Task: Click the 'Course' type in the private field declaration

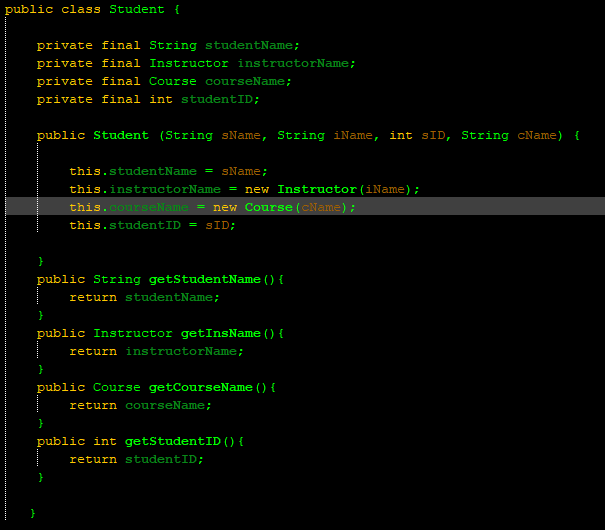Action: click(x=172, y=81)
